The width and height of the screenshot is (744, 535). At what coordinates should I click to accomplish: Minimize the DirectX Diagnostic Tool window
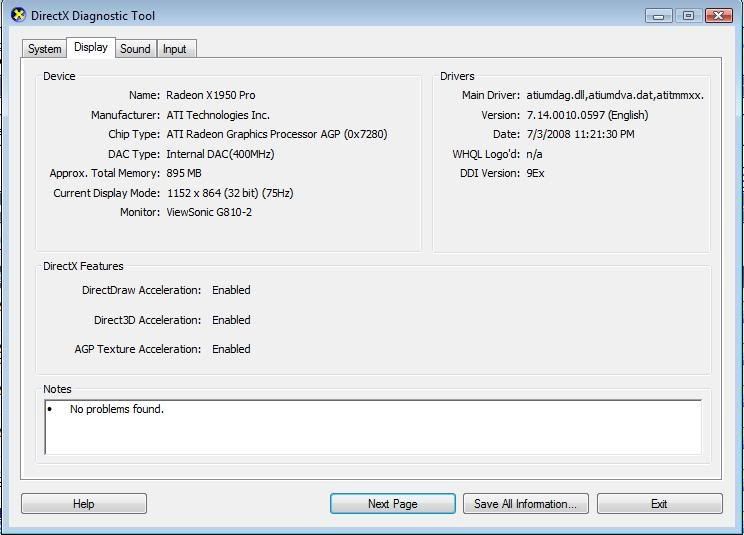click(659, 16)
